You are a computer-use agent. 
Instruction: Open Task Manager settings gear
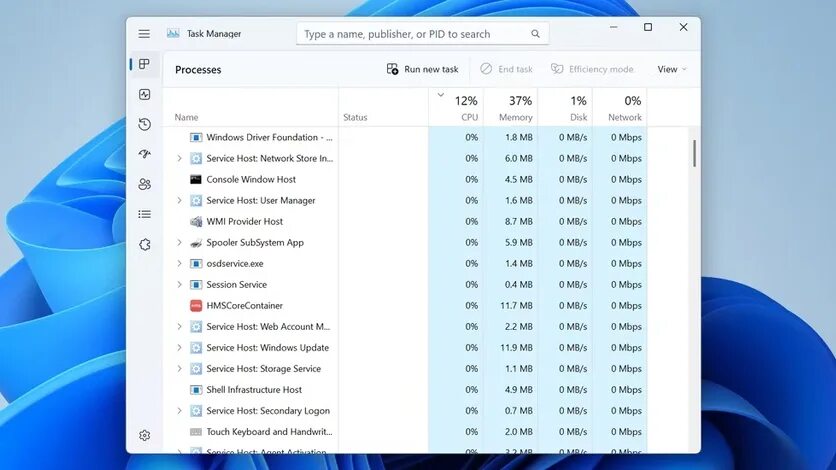tap(144, 435)
